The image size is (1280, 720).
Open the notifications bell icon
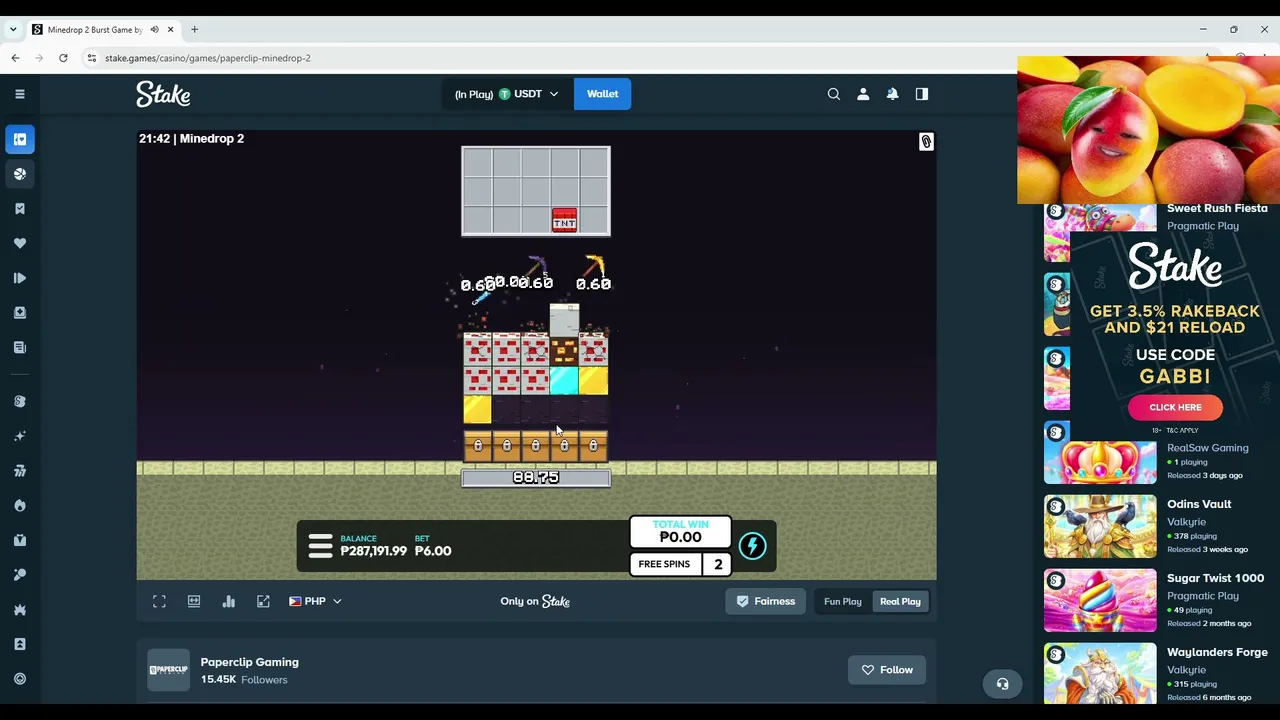click(x=892, y=94)
